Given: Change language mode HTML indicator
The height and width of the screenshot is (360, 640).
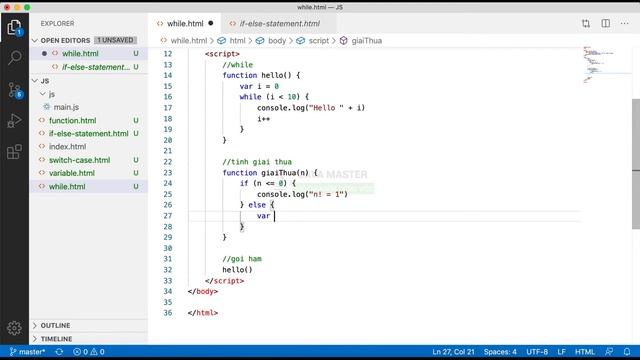Looking at the screenshot, I should (584, 352).
